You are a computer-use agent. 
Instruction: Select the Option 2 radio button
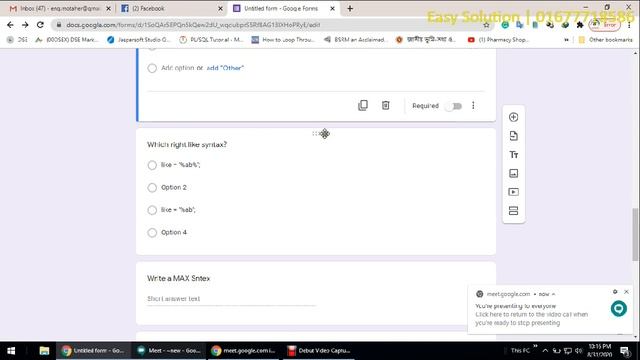(x=152, y=187)
